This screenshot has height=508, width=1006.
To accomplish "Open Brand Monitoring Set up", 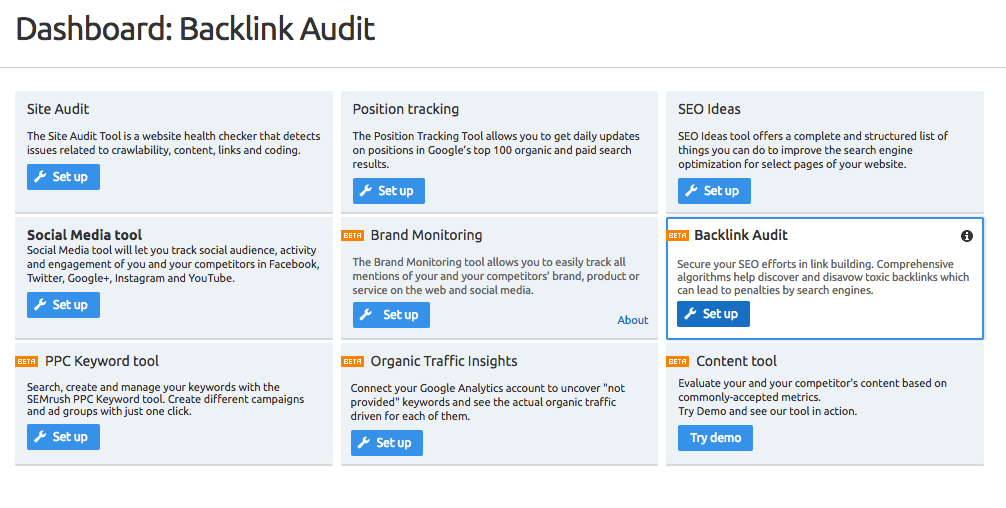I will [391, 315].
